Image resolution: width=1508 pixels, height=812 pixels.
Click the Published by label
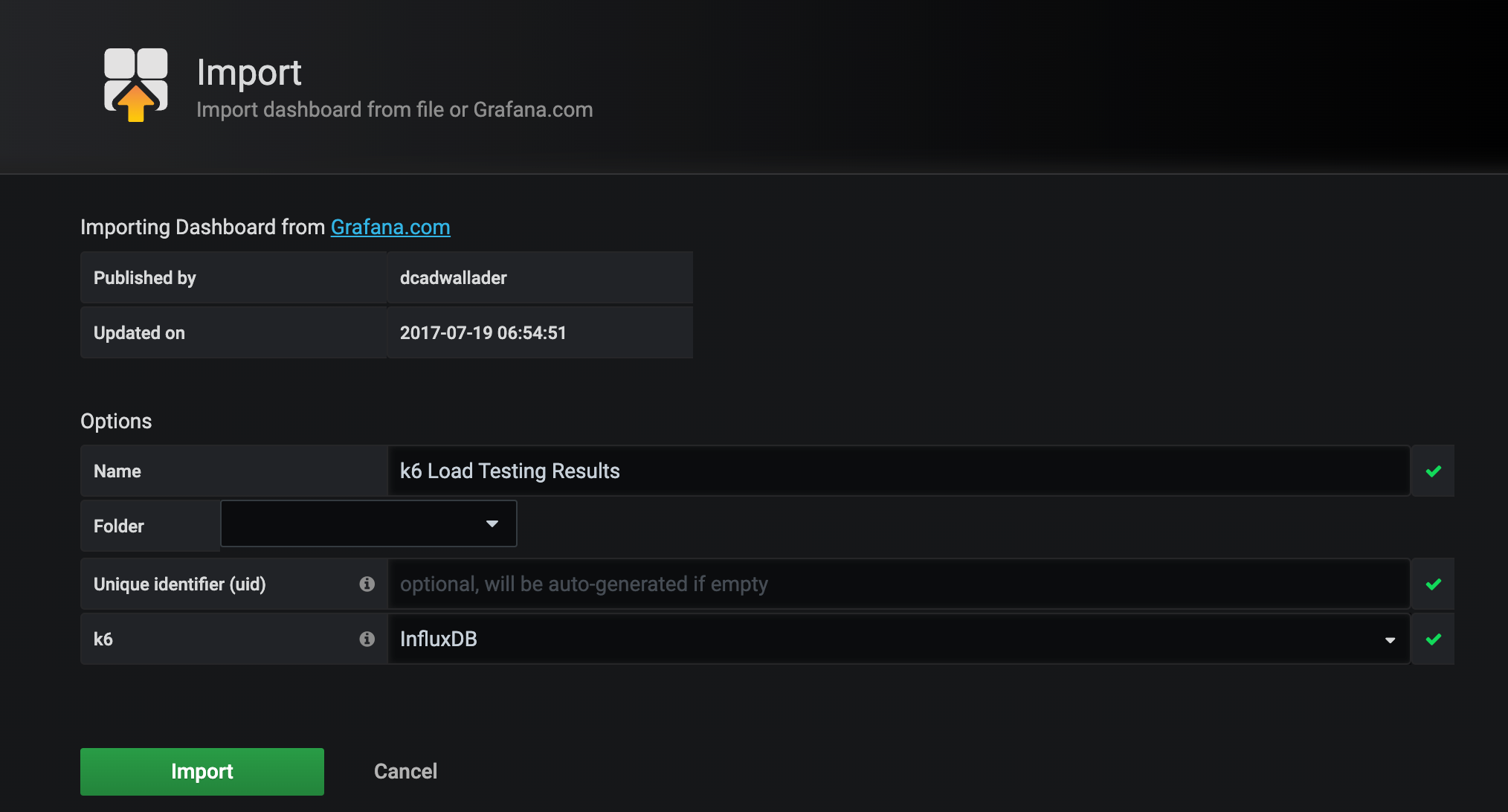145,277
